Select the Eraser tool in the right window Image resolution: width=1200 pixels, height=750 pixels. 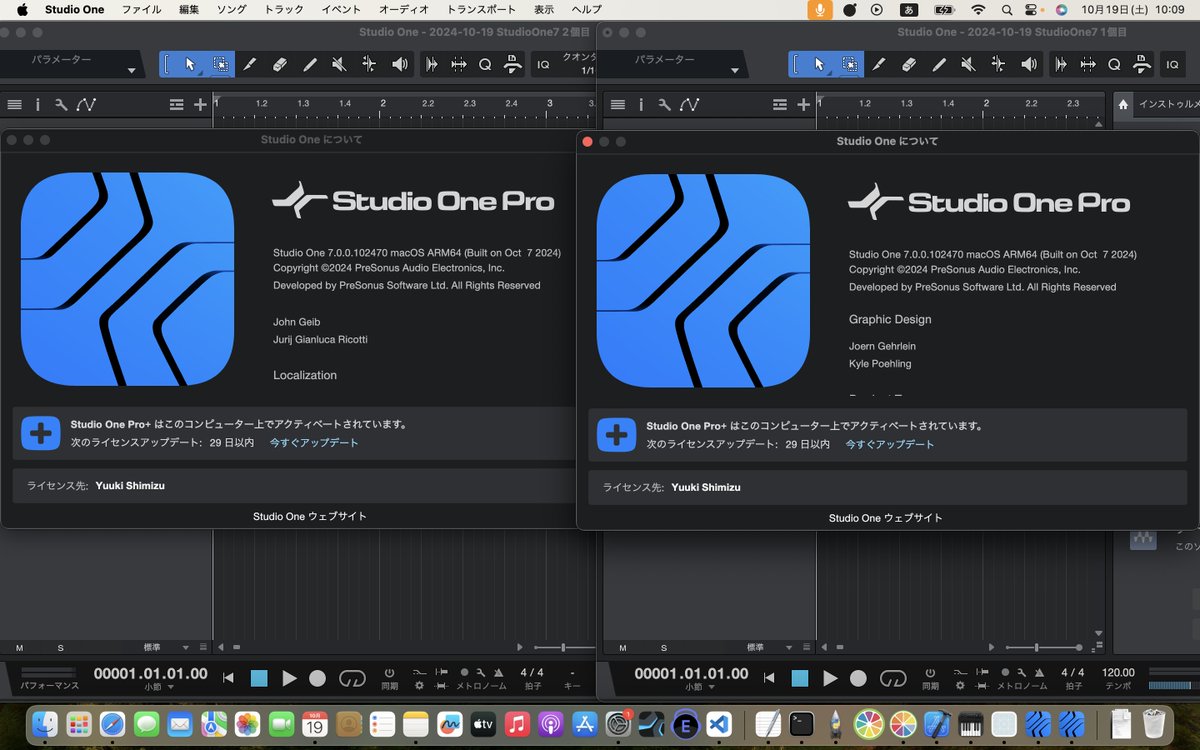[x=909, y=64]
